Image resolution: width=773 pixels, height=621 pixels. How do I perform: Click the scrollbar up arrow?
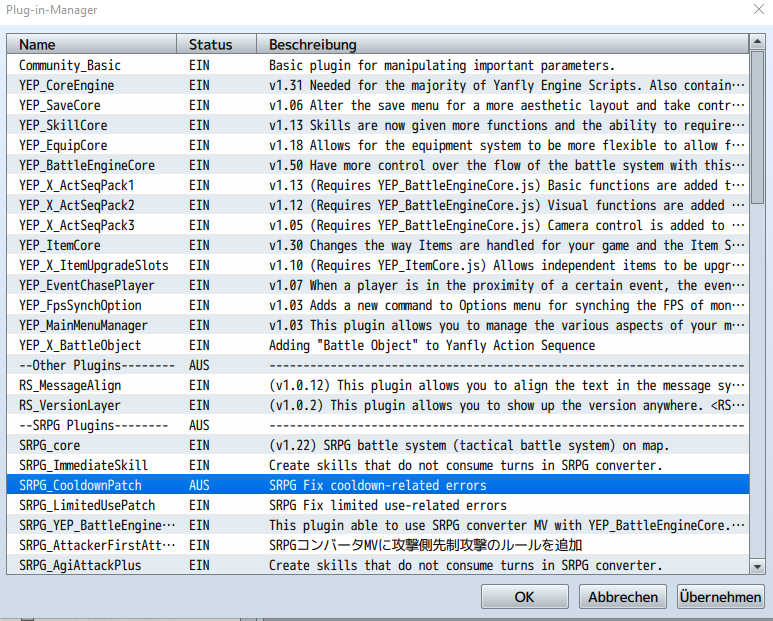(x=757, y=41)
